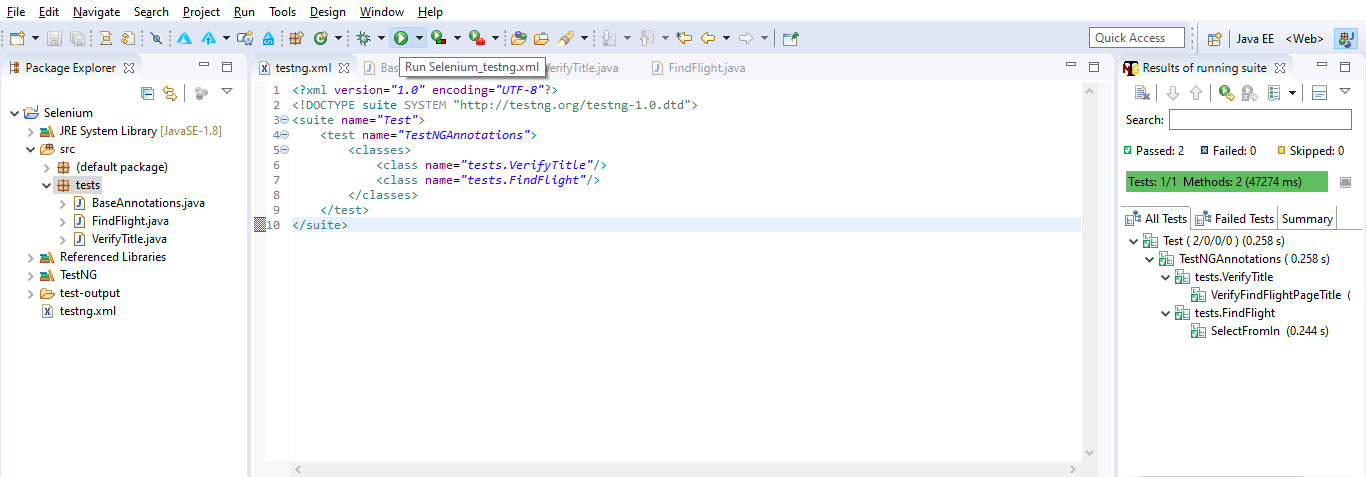
Task: Click the Back navigation arrow
Action: (x=708, y=38)
